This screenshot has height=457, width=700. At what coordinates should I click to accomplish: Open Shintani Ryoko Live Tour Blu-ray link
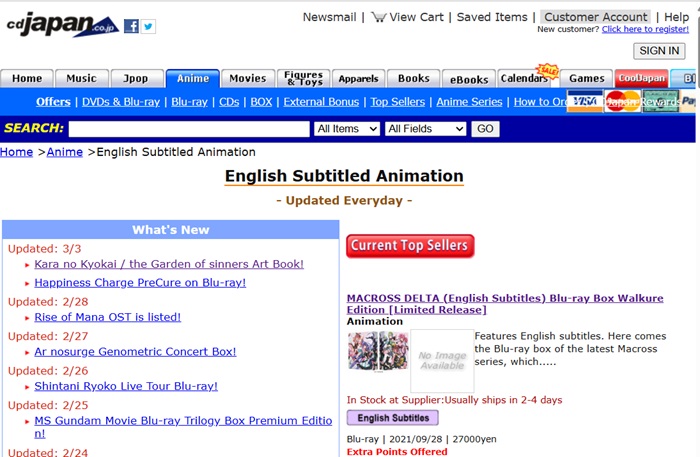(x=126, y=386)
